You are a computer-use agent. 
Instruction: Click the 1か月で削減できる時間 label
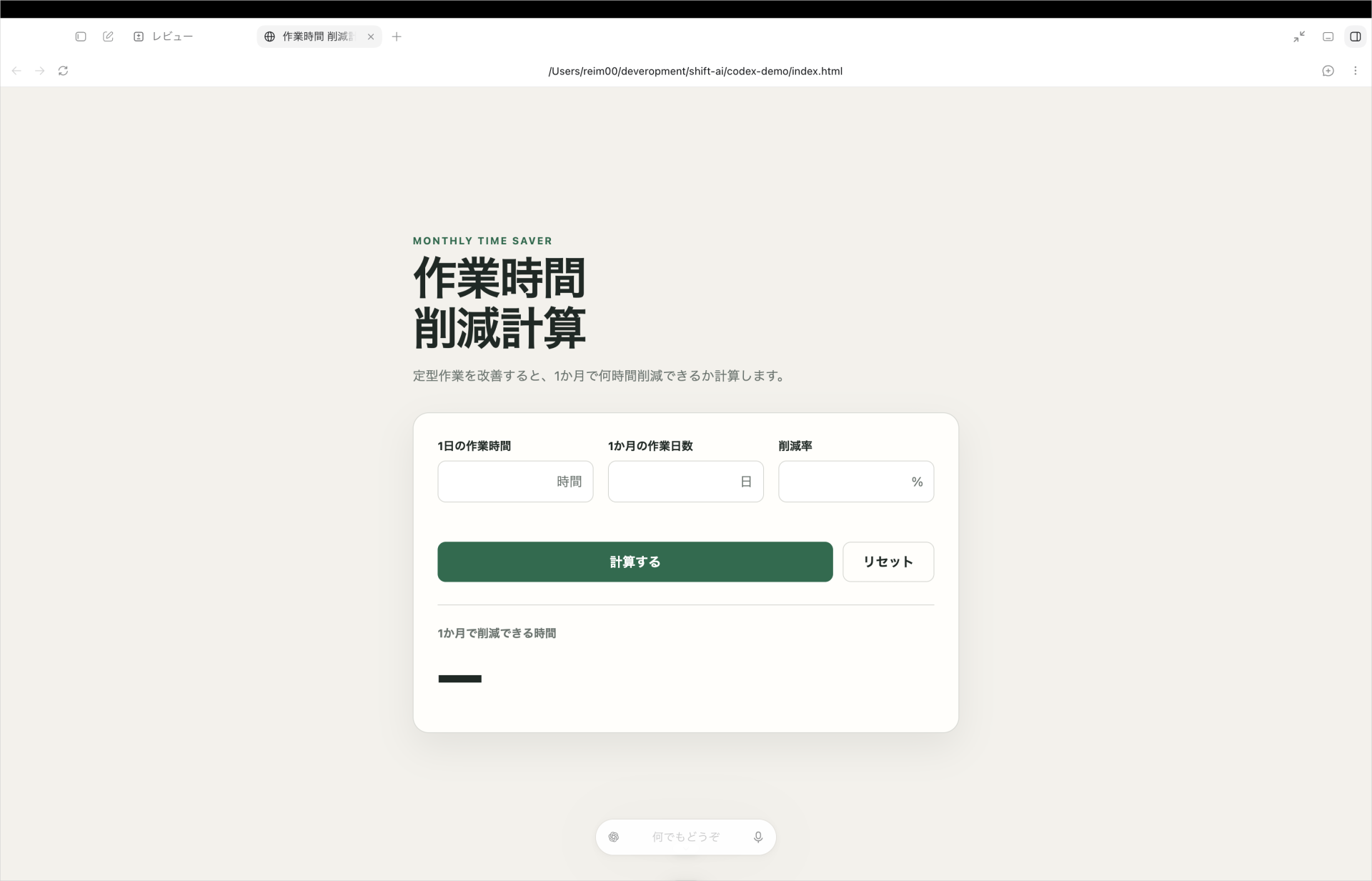coord(497,633)
